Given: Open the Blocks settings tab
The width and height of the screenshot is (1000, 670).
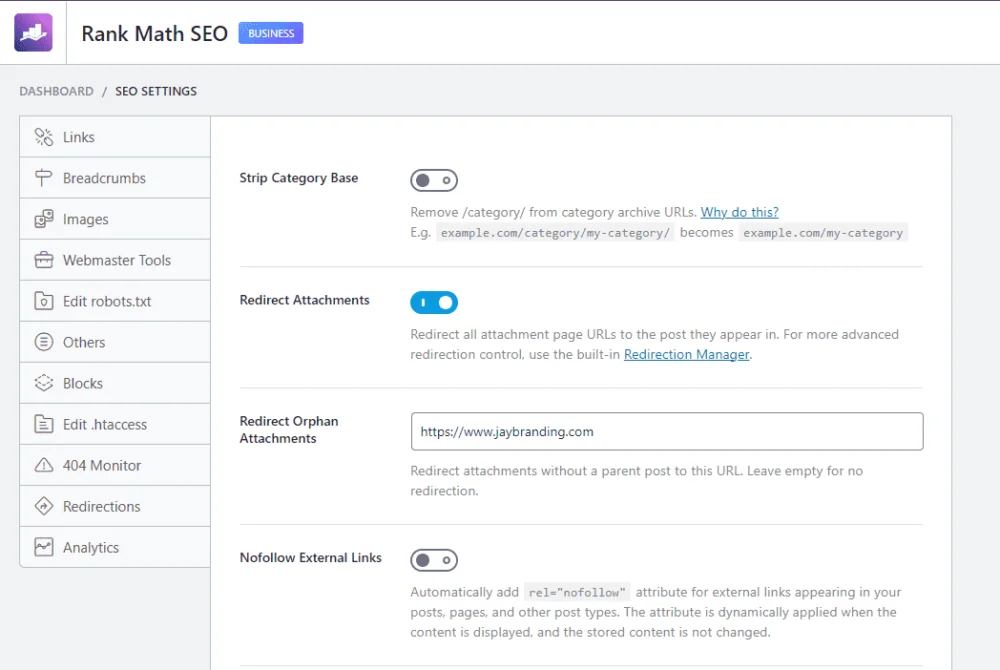Looking at the screenshot, I should (x=115, y=383).
